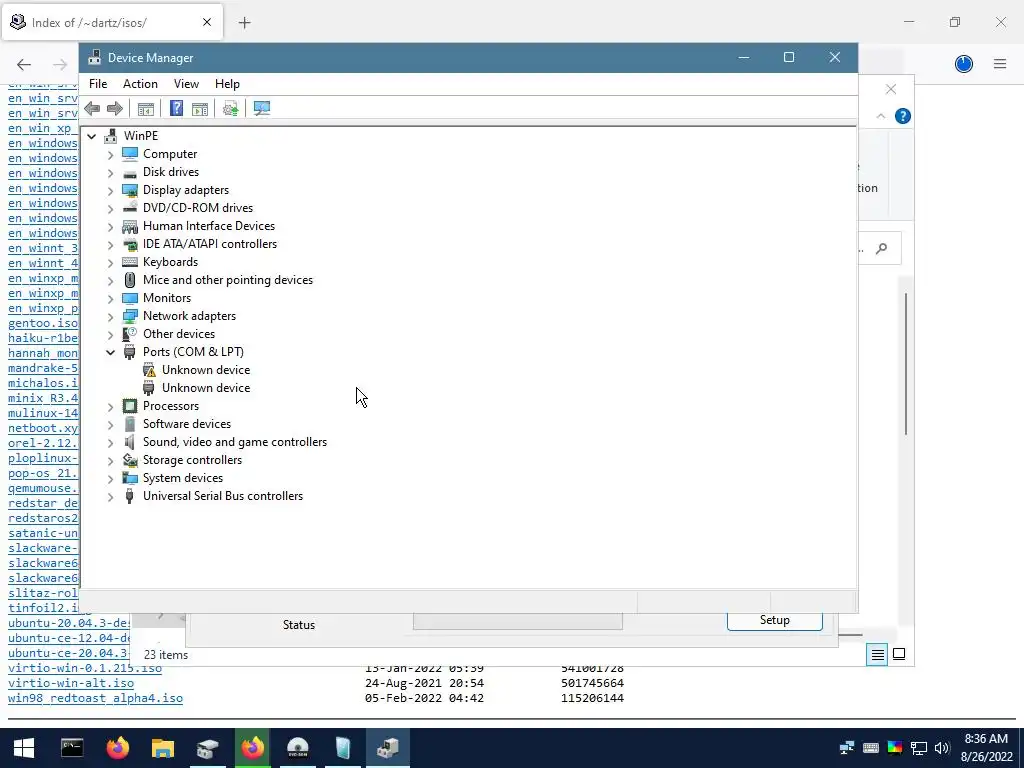
Task: Open File Explorer from the taskbar
Action: click(x=163, y=748)
